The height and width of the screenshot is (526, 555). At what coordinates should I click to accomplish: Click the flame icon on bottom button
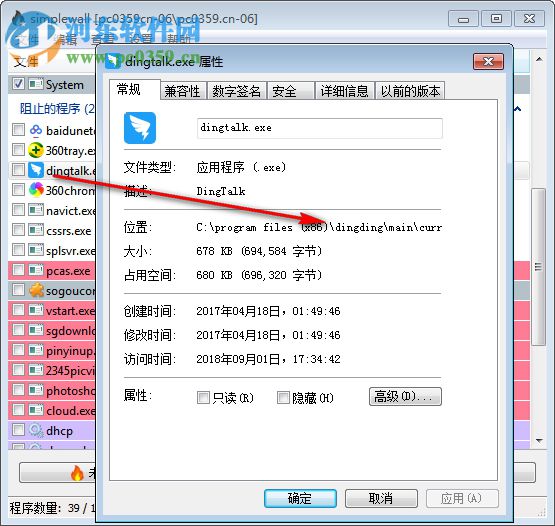(77, 473)
